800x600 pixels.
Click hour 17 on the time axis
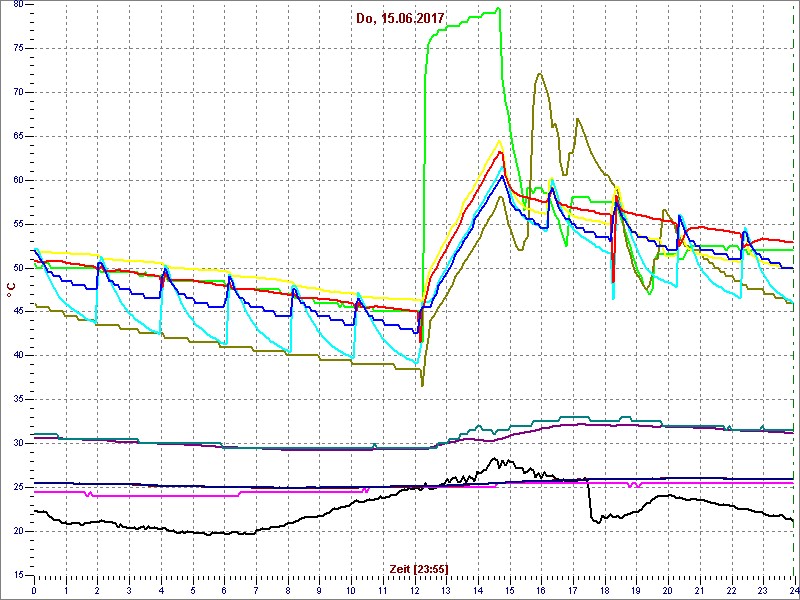click(x=572, y=590)
